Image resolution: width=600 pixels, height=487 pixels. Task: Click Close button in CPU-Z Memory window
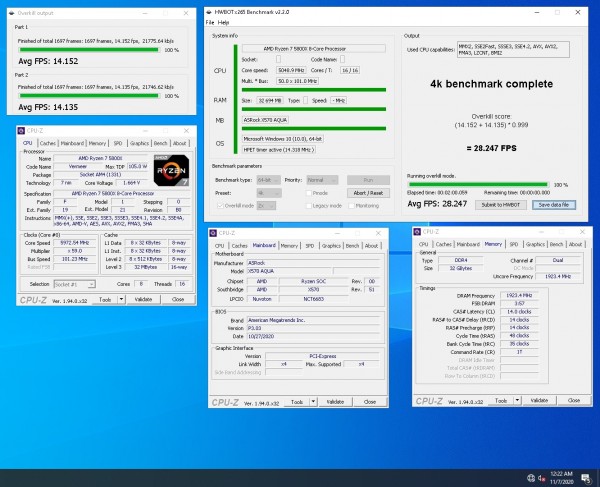(574, 401)
